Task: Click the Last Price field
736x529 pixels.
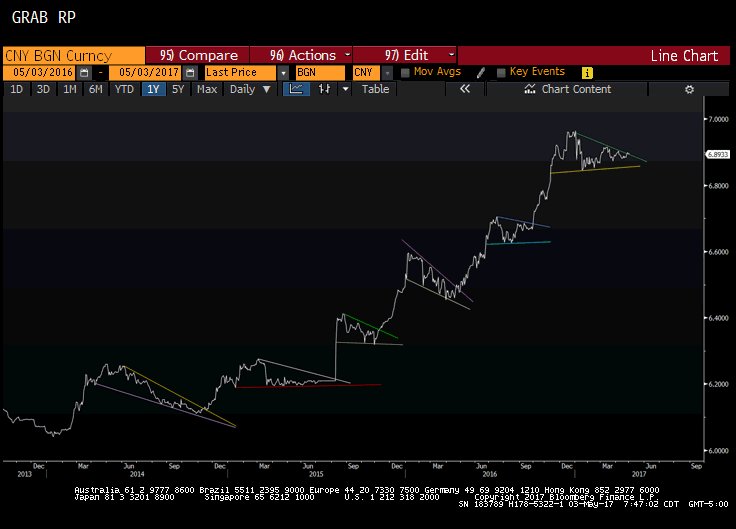Action: tap(240, 73)
